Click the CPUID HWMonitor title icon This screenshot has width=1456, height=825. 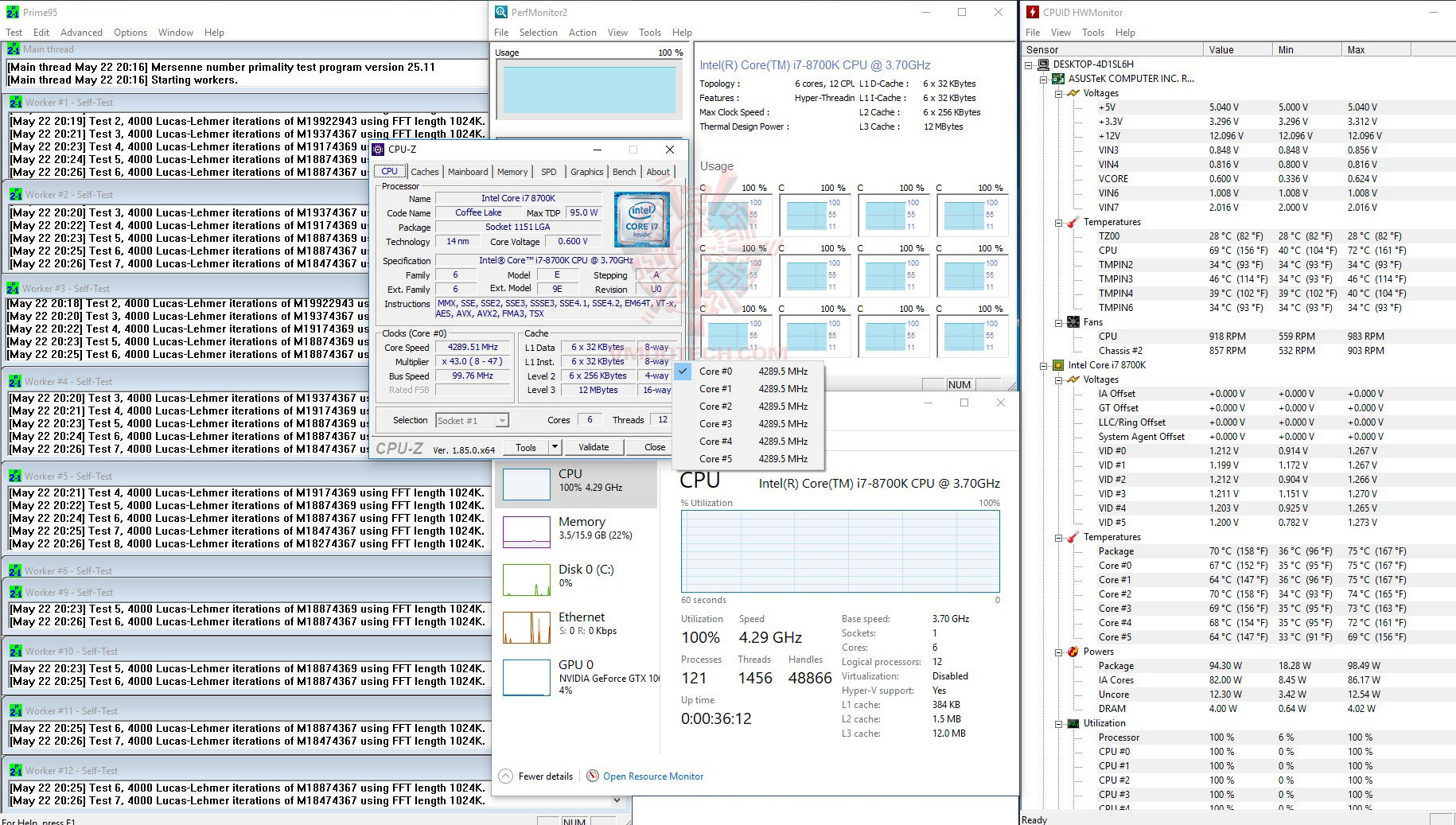click(x=1033, y=12)
